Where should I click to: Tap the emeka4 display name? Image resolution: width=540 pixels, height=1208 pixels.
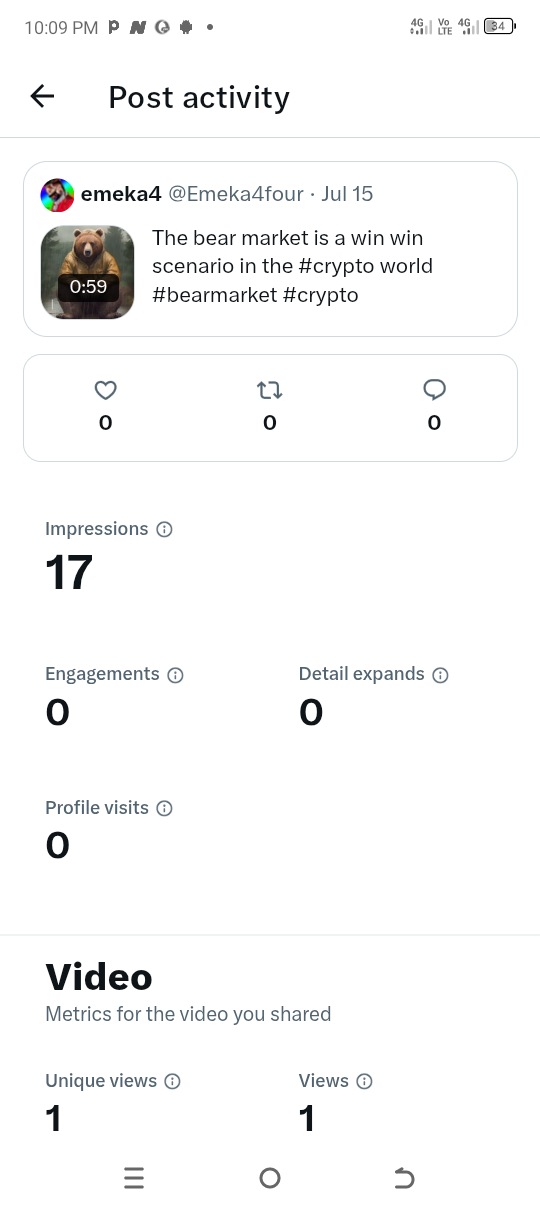point(121,194)
